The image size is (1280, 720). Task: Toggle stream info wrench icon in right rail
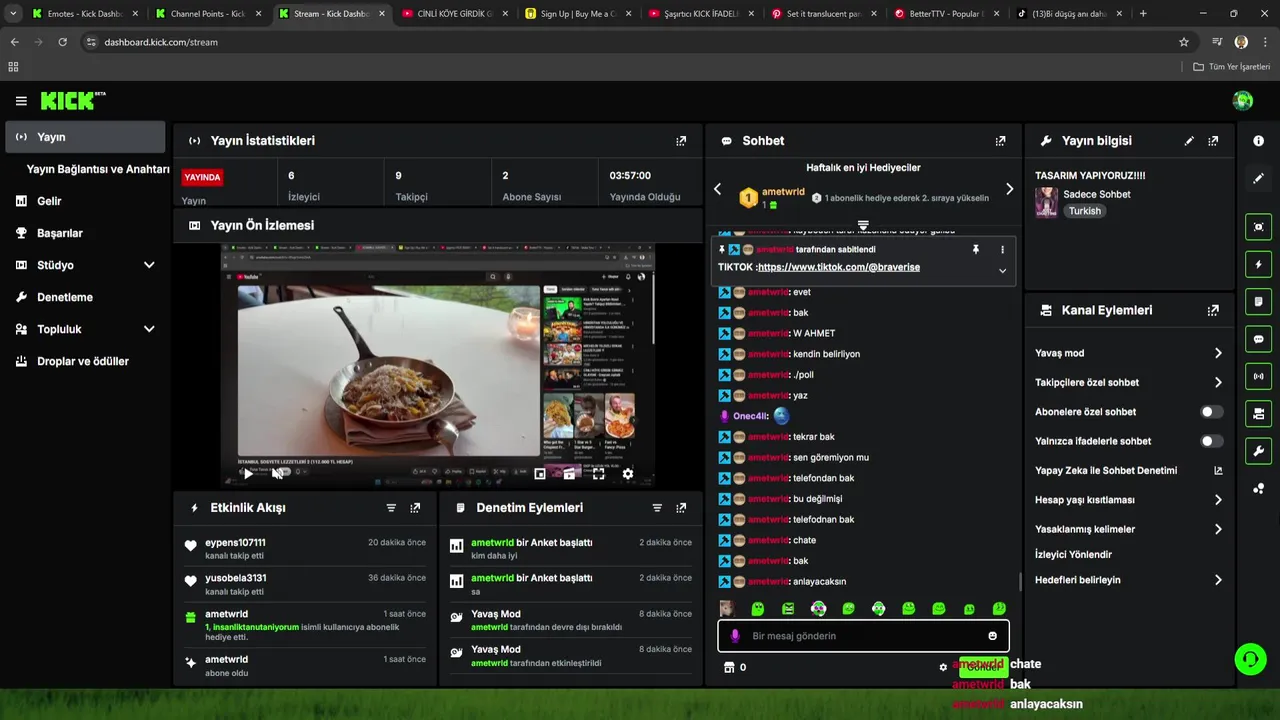pyautogui.click(x=1258, y=451)
